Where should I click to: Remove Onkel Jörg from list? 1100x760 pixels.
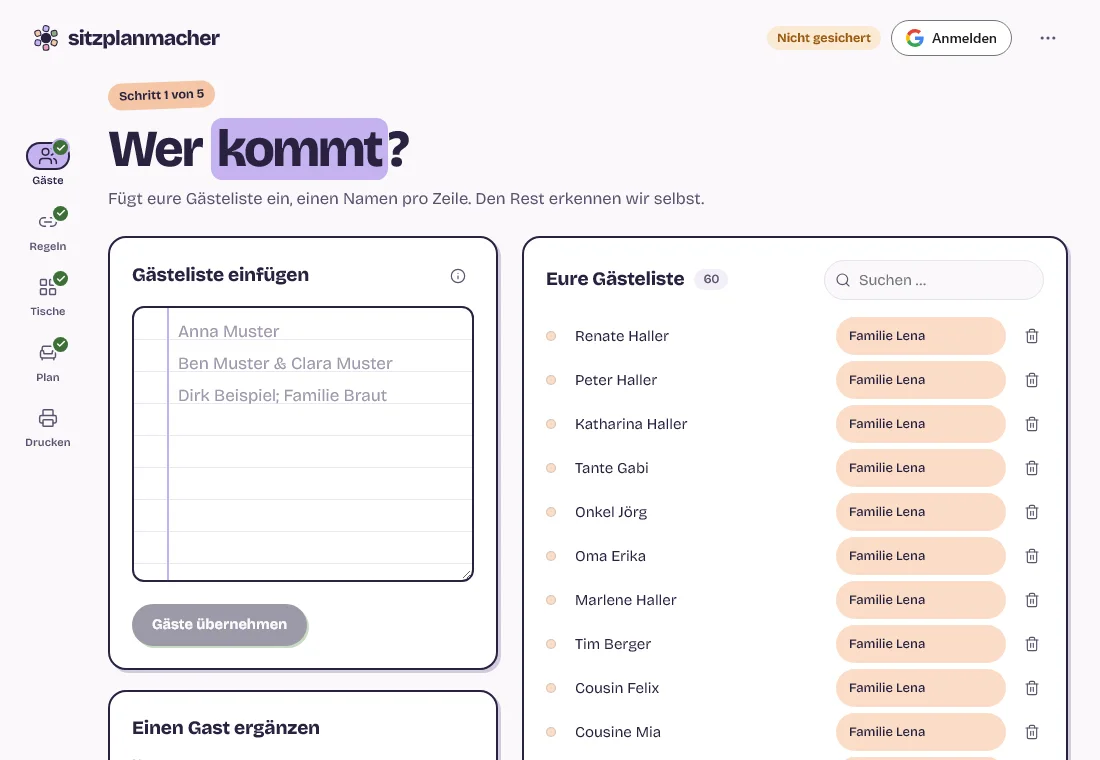pos(1032,512)
